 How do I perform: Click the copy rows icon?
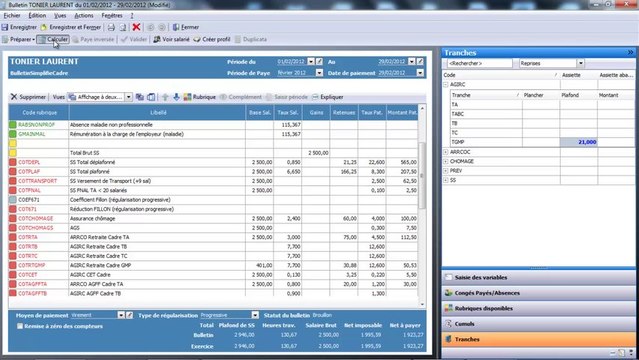(x=140, y=97)
